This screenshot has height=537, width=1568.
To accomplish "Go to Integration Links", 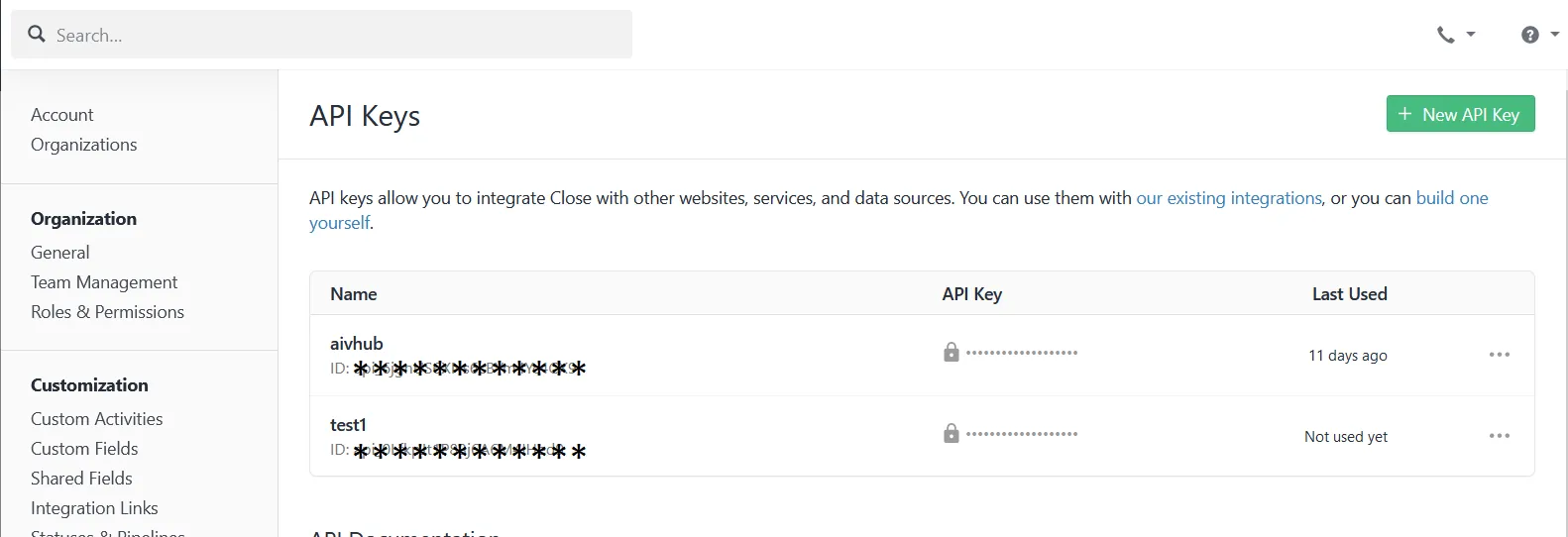I will 94,508.
